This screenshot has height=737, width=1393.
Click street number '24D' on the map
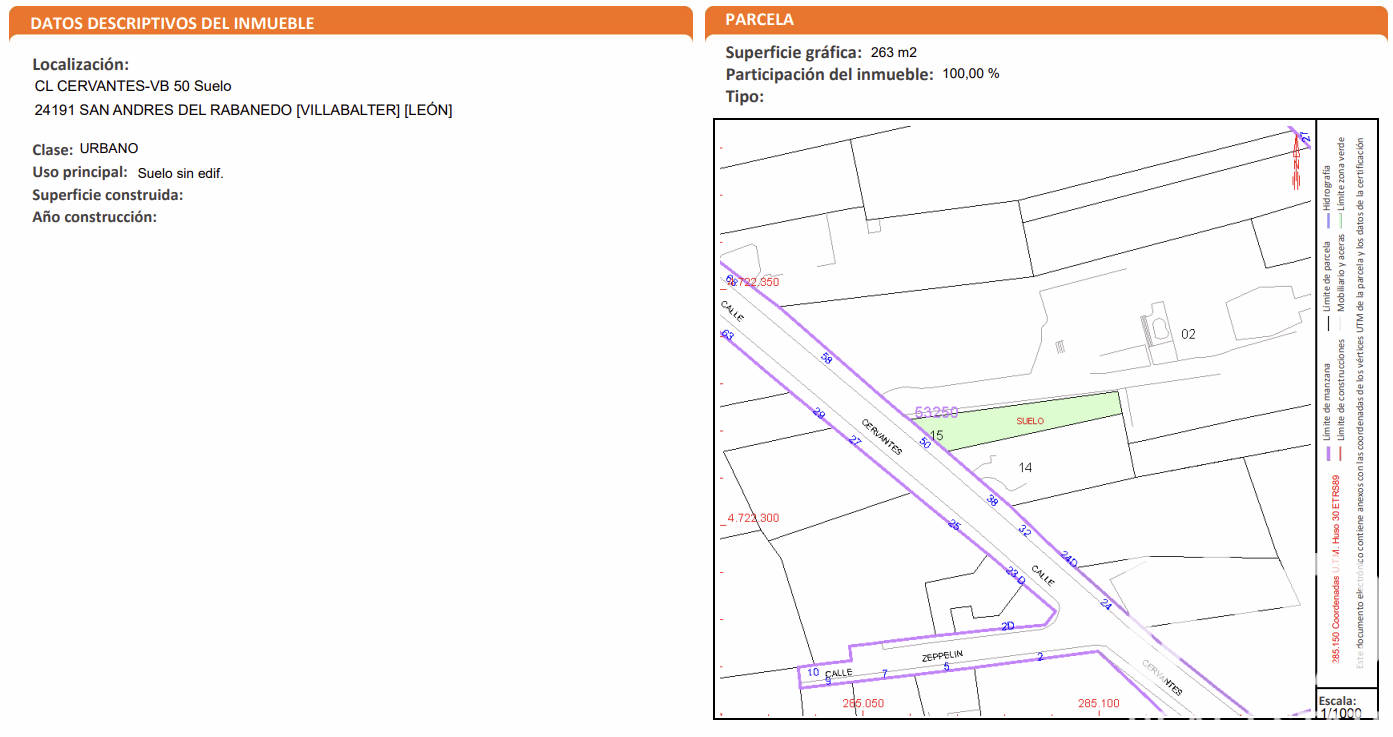pyautogui.click(x=1069, y=558)
